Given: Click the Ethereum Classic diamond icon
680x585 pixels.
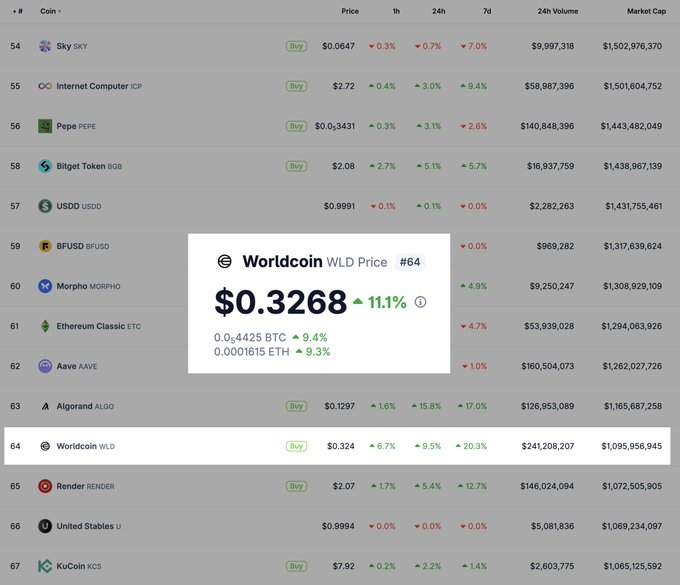Looking at the screenshot, I should tap(45, 326).
